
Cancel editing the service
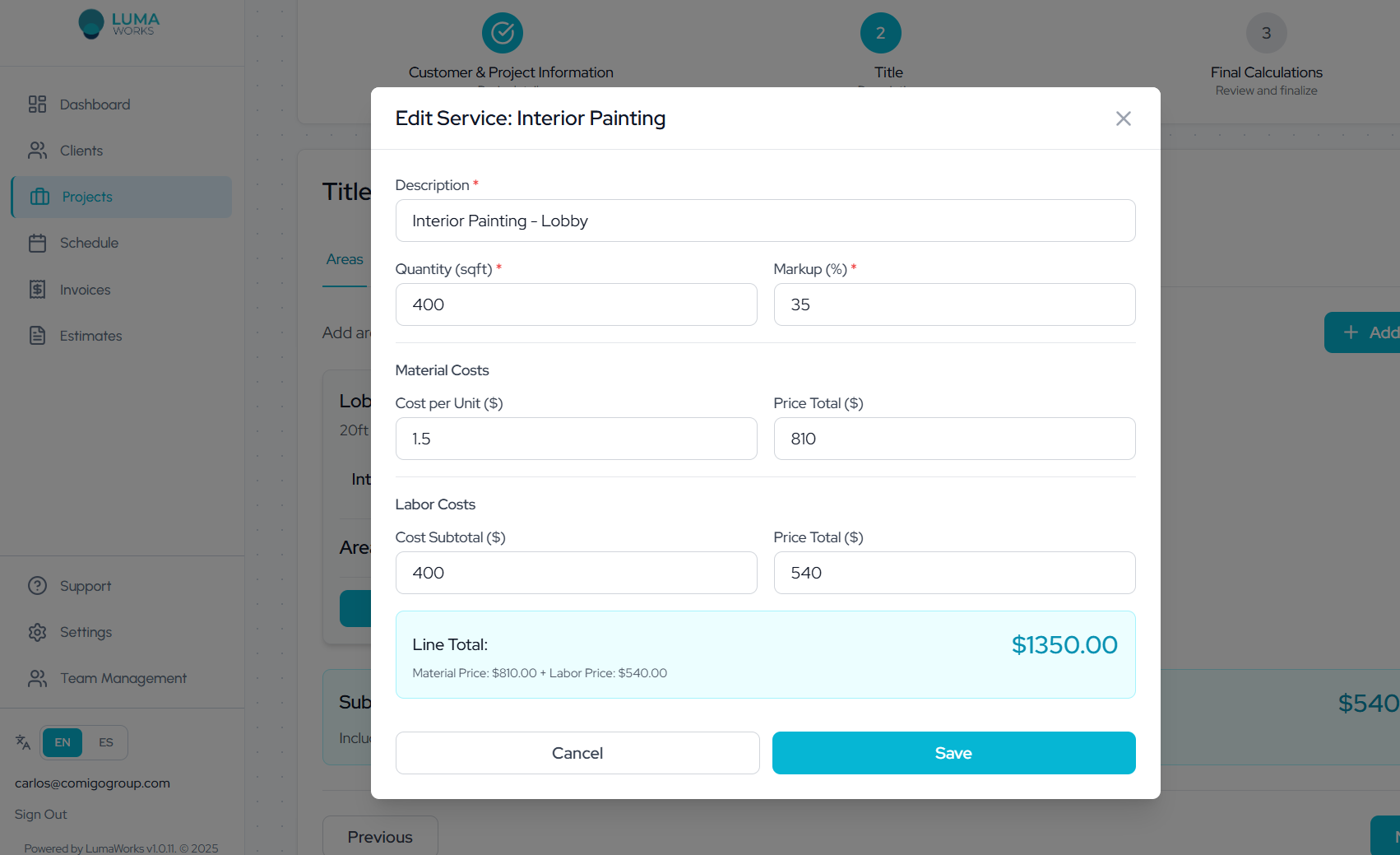(577, 753)
